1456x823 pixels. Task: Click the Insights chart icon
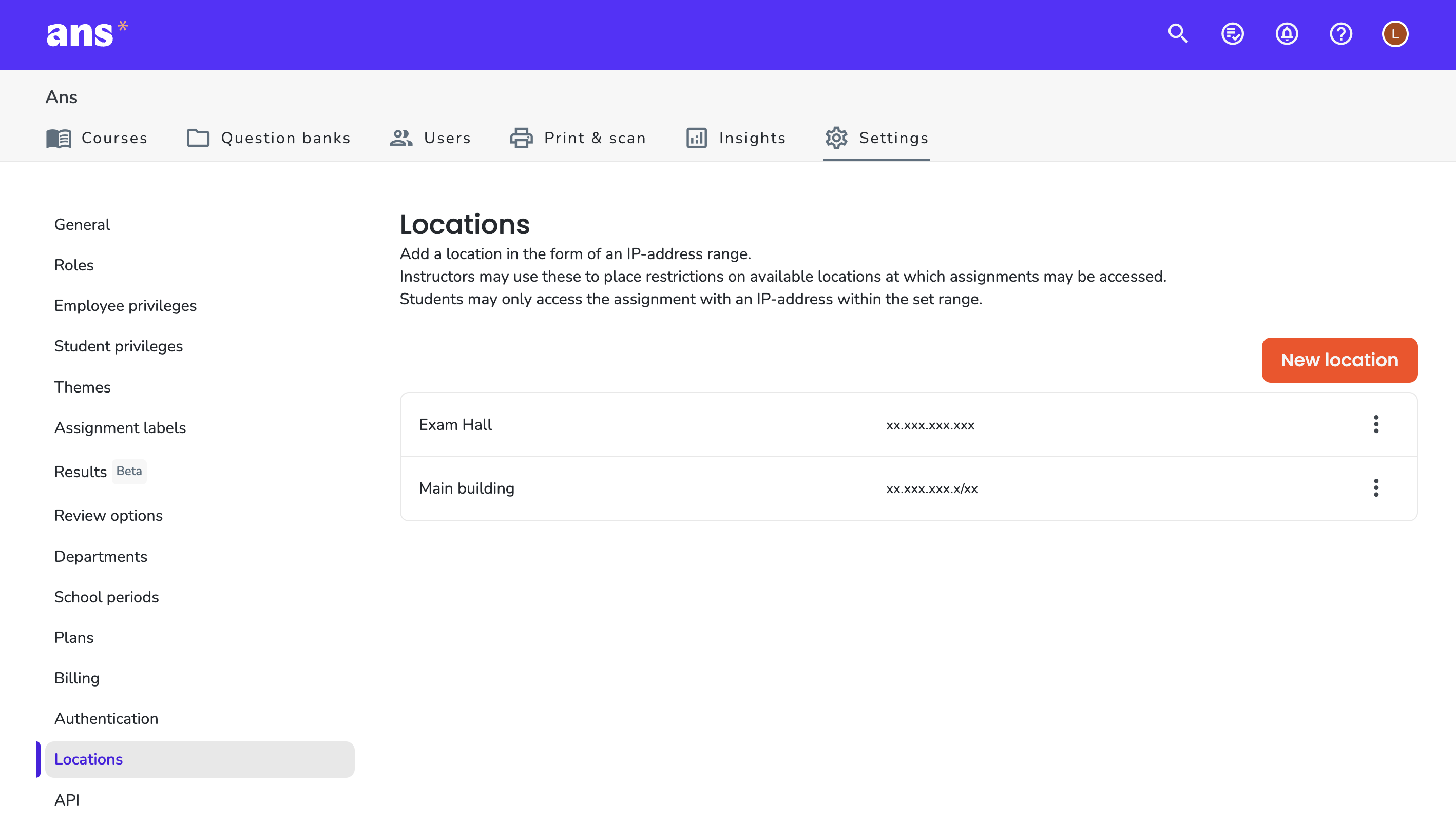(x=697, y=138)
